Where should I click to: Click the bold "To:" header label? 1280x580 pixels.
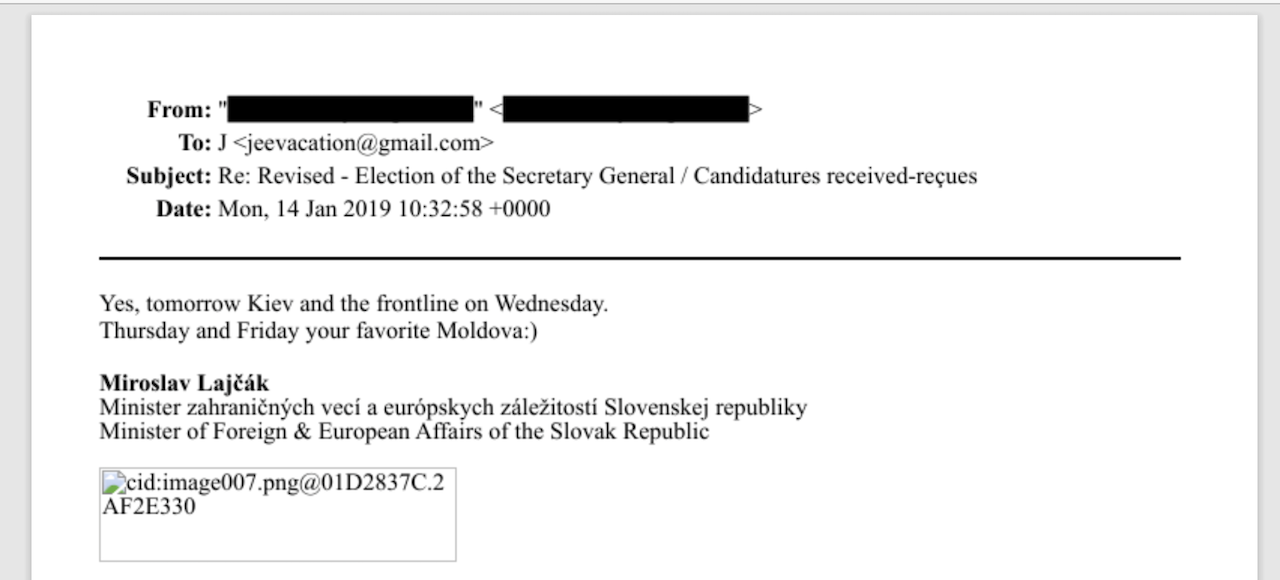click(194, 142)
